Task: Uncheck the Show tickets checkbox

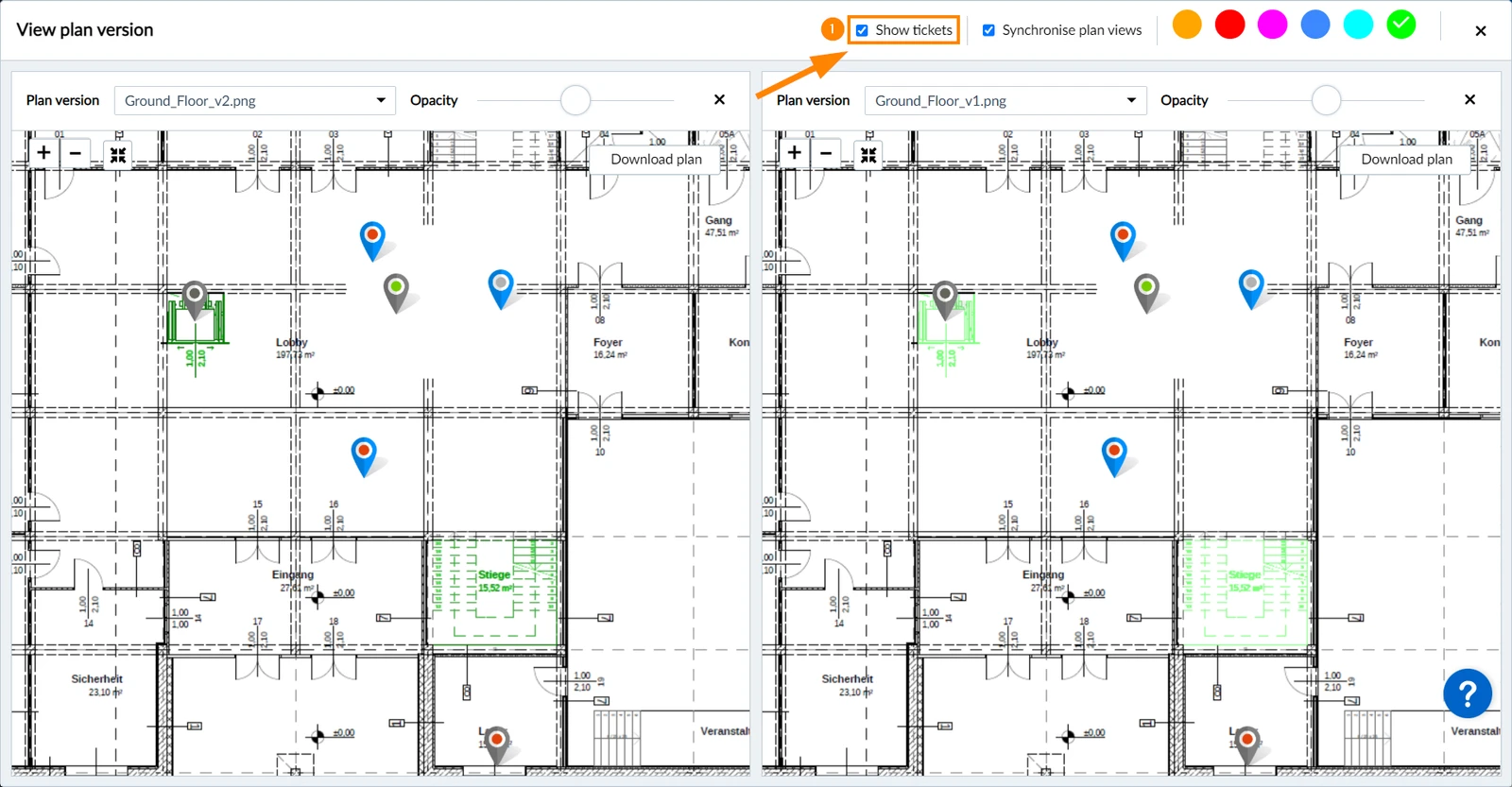Action: click(x=862, y=30)
